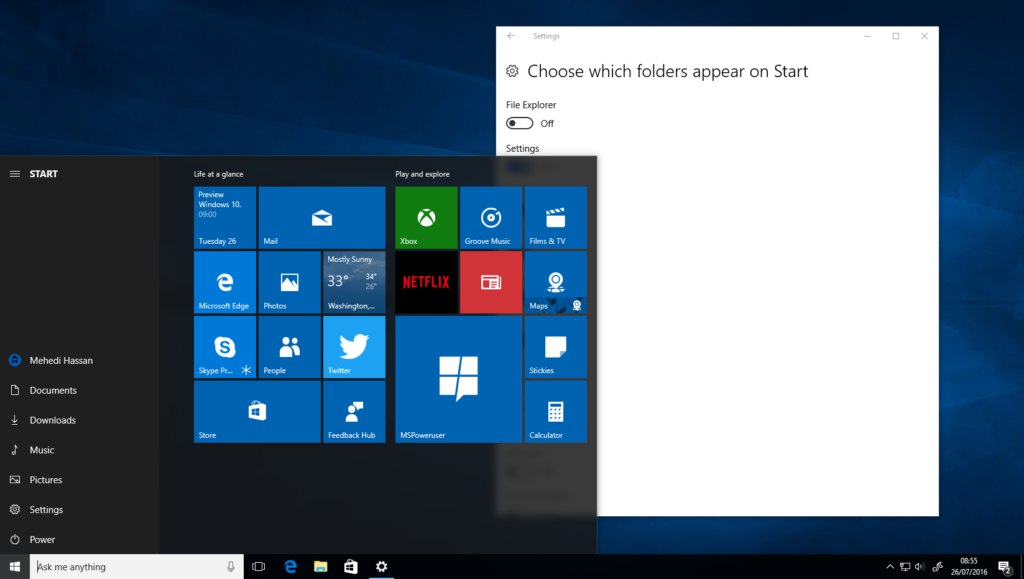
Task: Open the Mail tile
Action: tap(322, 217)
